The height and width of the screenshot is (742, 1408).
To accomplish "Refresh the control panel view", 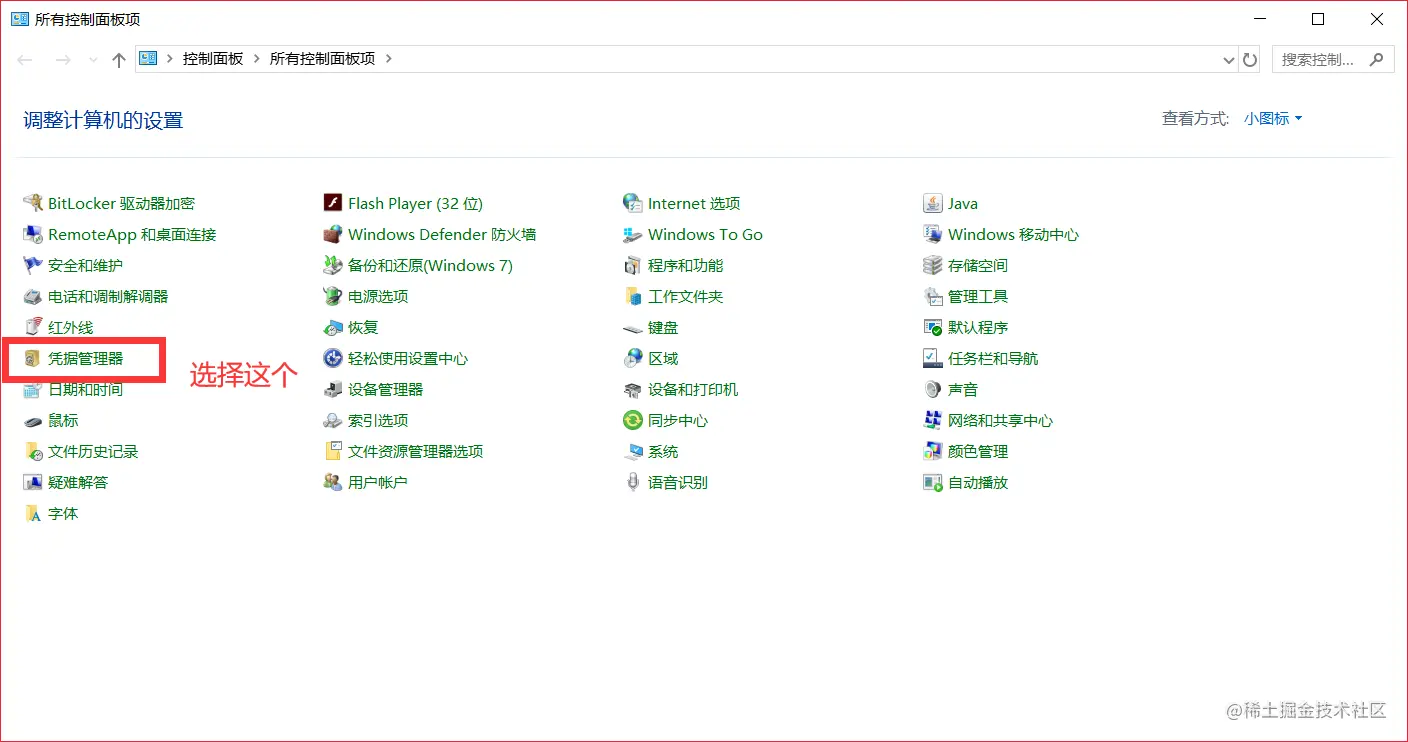I will pos(1250,60).
